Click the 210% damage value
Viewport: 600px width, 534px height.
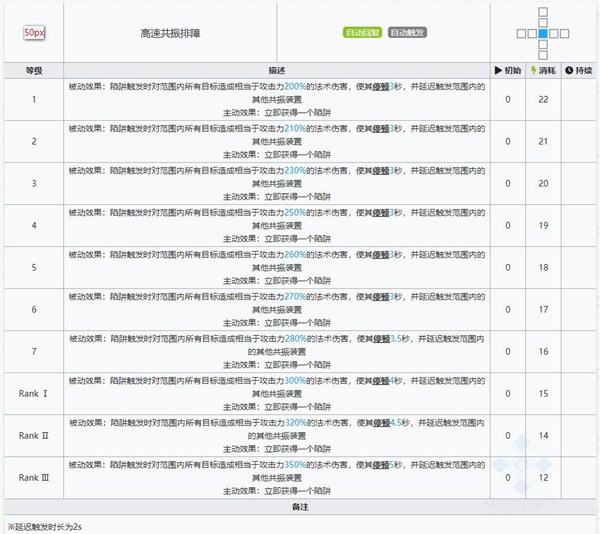pyautogui.click(x=295, y=129)
